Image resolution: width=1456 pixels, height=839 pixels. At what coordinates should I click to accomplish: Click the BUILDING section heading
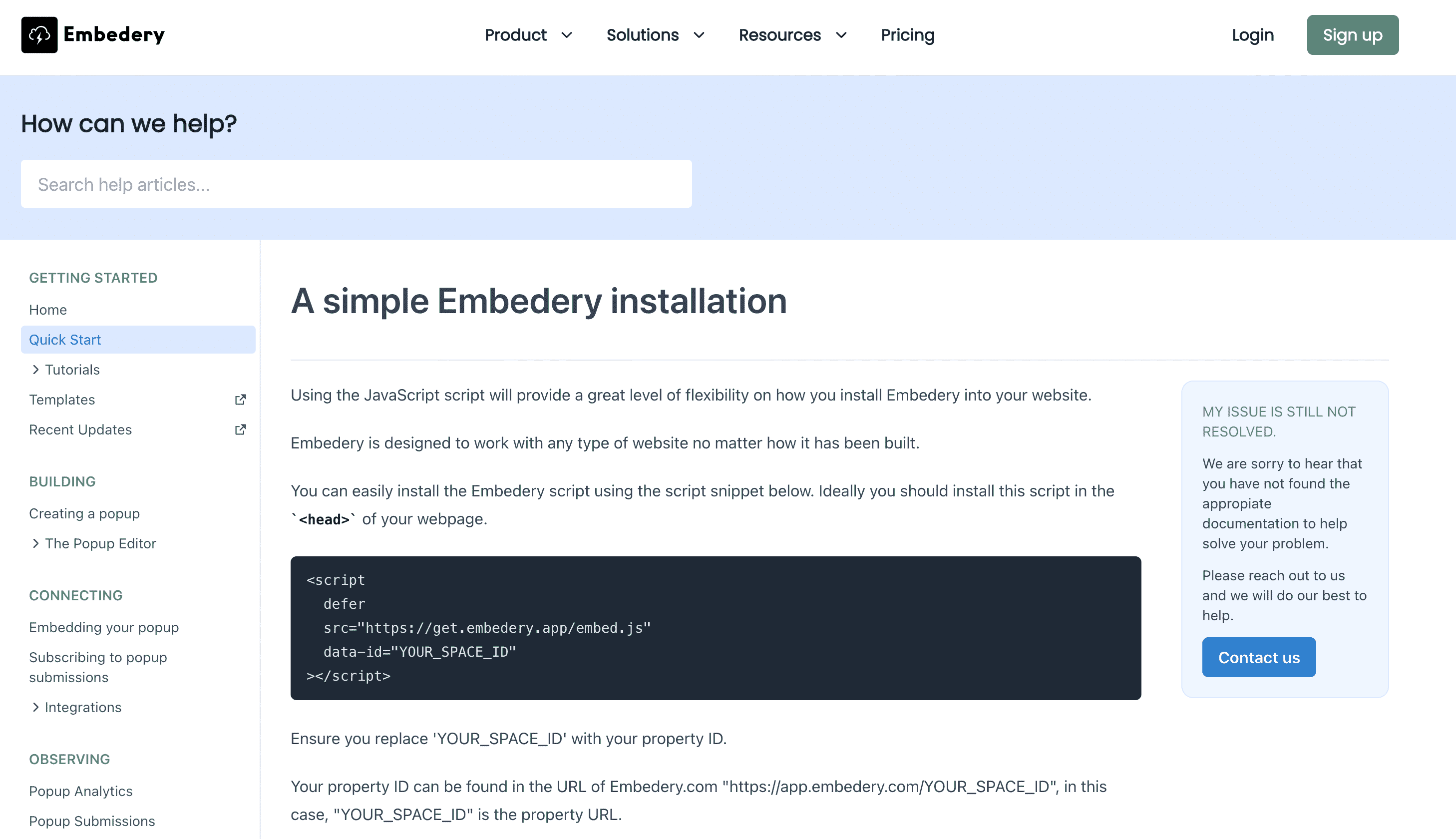62,482
